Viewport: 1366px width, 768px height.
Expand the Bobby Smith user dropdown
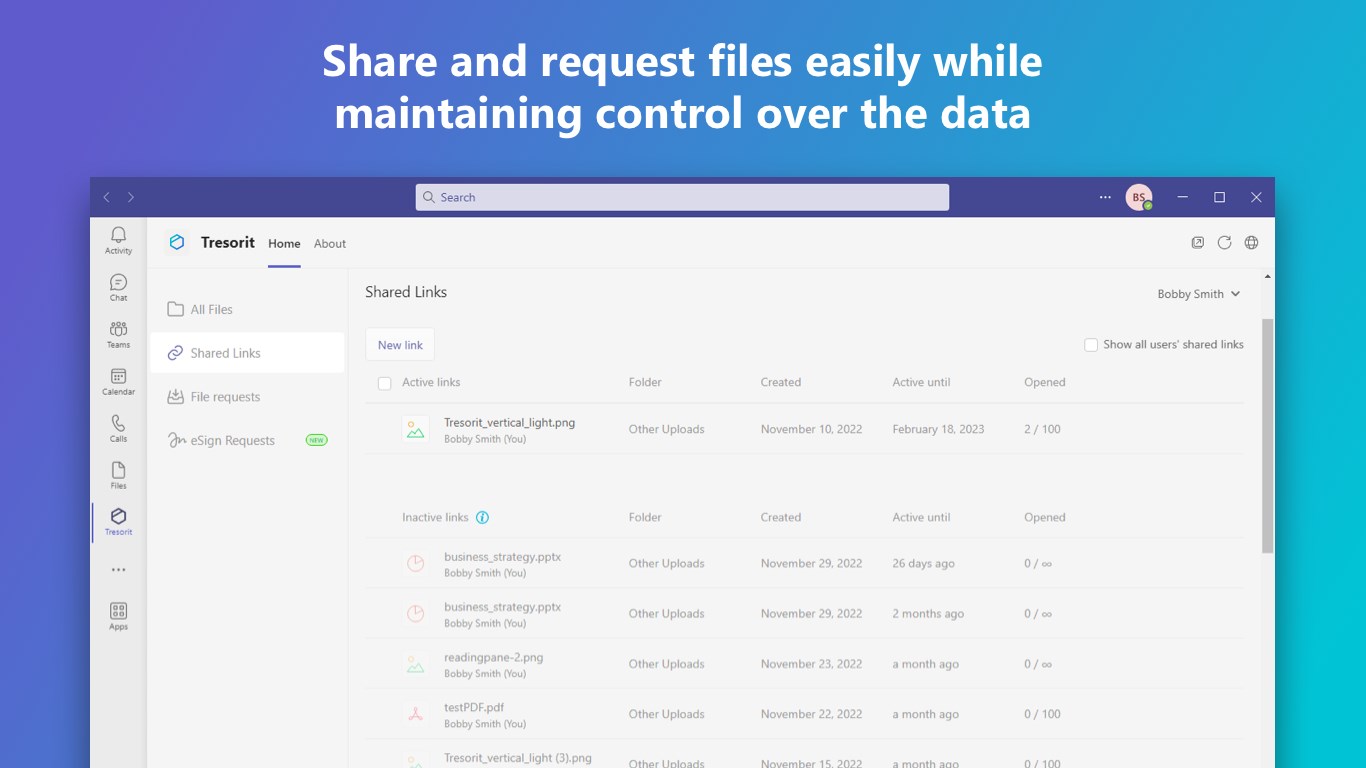coord(1198,294)
